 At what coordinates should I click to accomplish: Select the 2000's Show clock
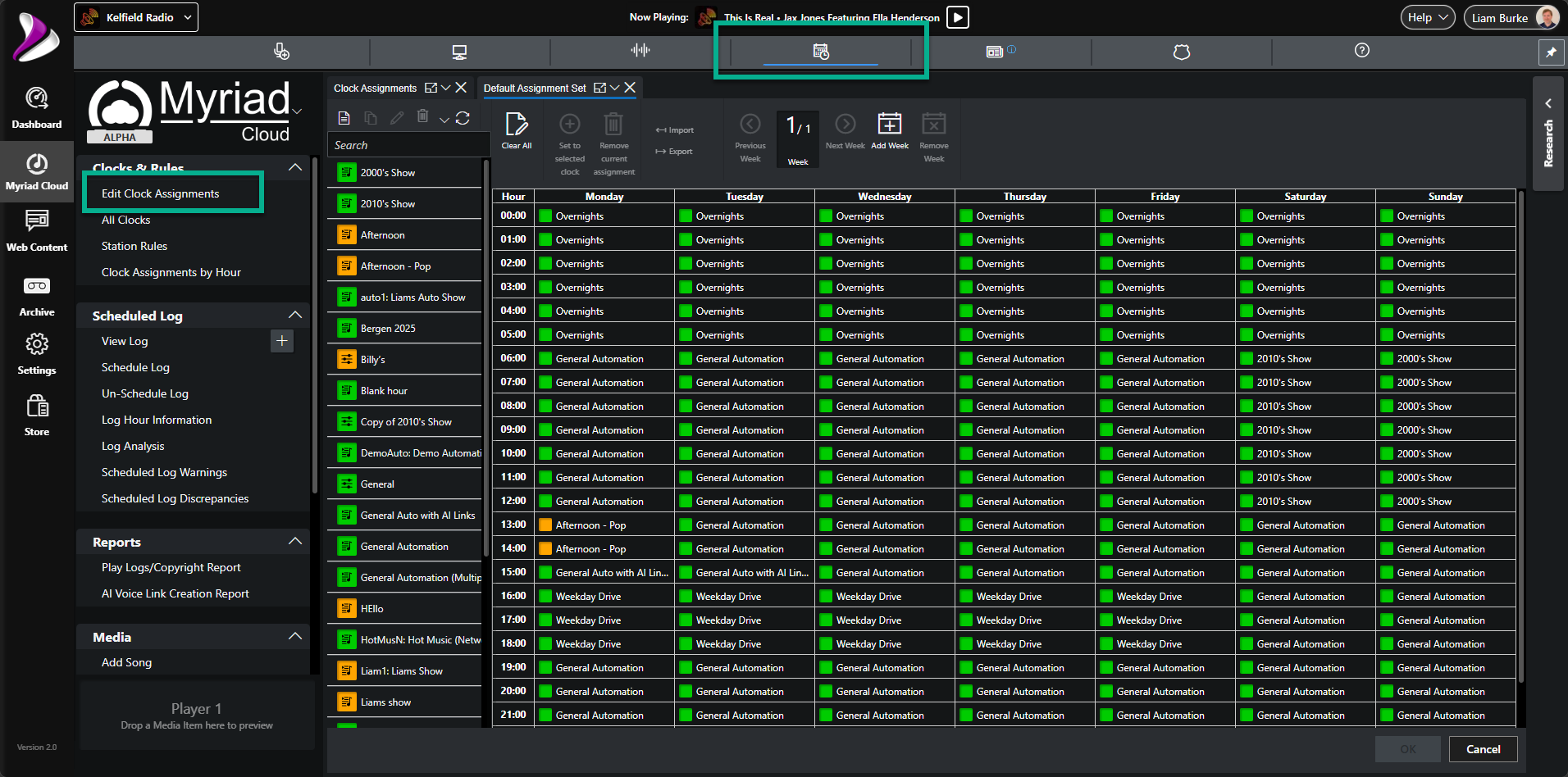[x=405, y=173]
